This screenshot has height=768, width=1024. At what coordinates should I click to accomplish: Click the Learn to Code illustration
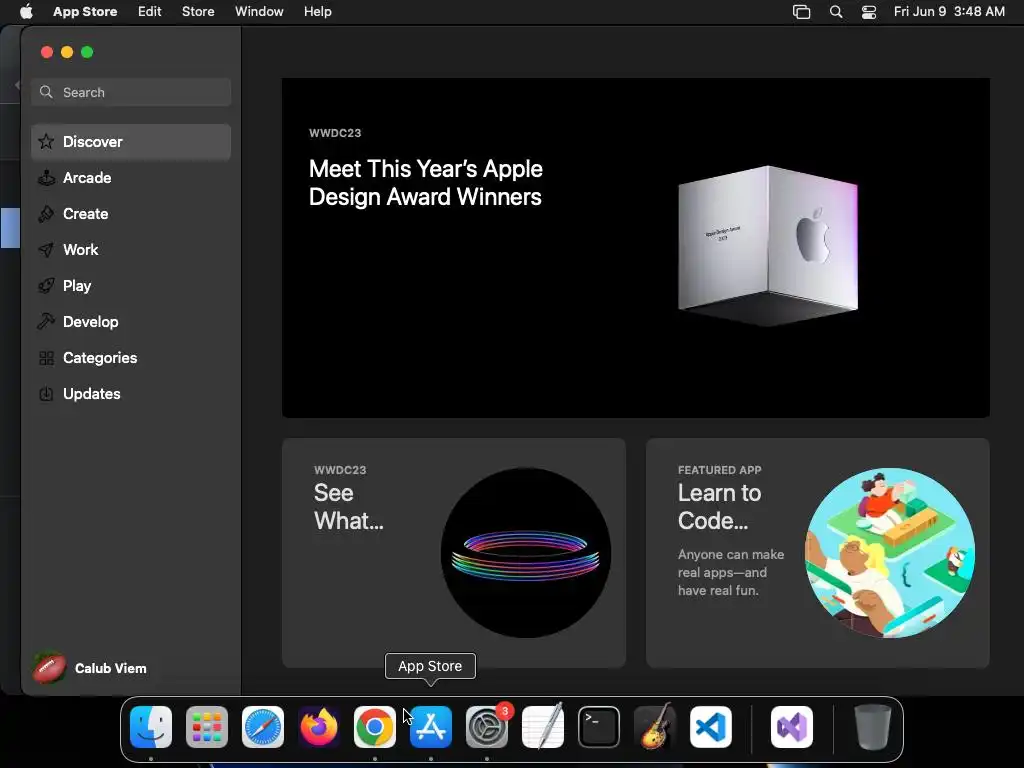coord(889,552)
